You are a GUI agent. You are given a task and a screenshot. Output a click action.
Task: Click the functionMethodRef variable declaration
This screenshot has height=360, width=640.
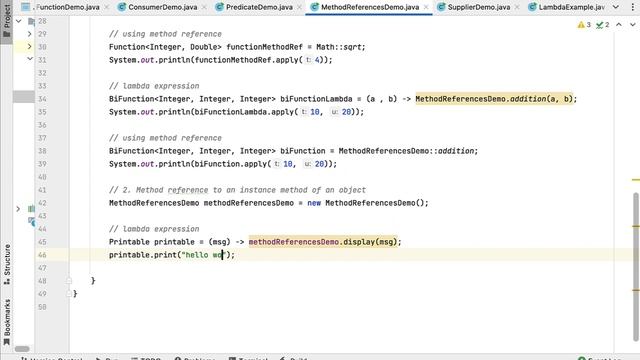coord(264,47)
